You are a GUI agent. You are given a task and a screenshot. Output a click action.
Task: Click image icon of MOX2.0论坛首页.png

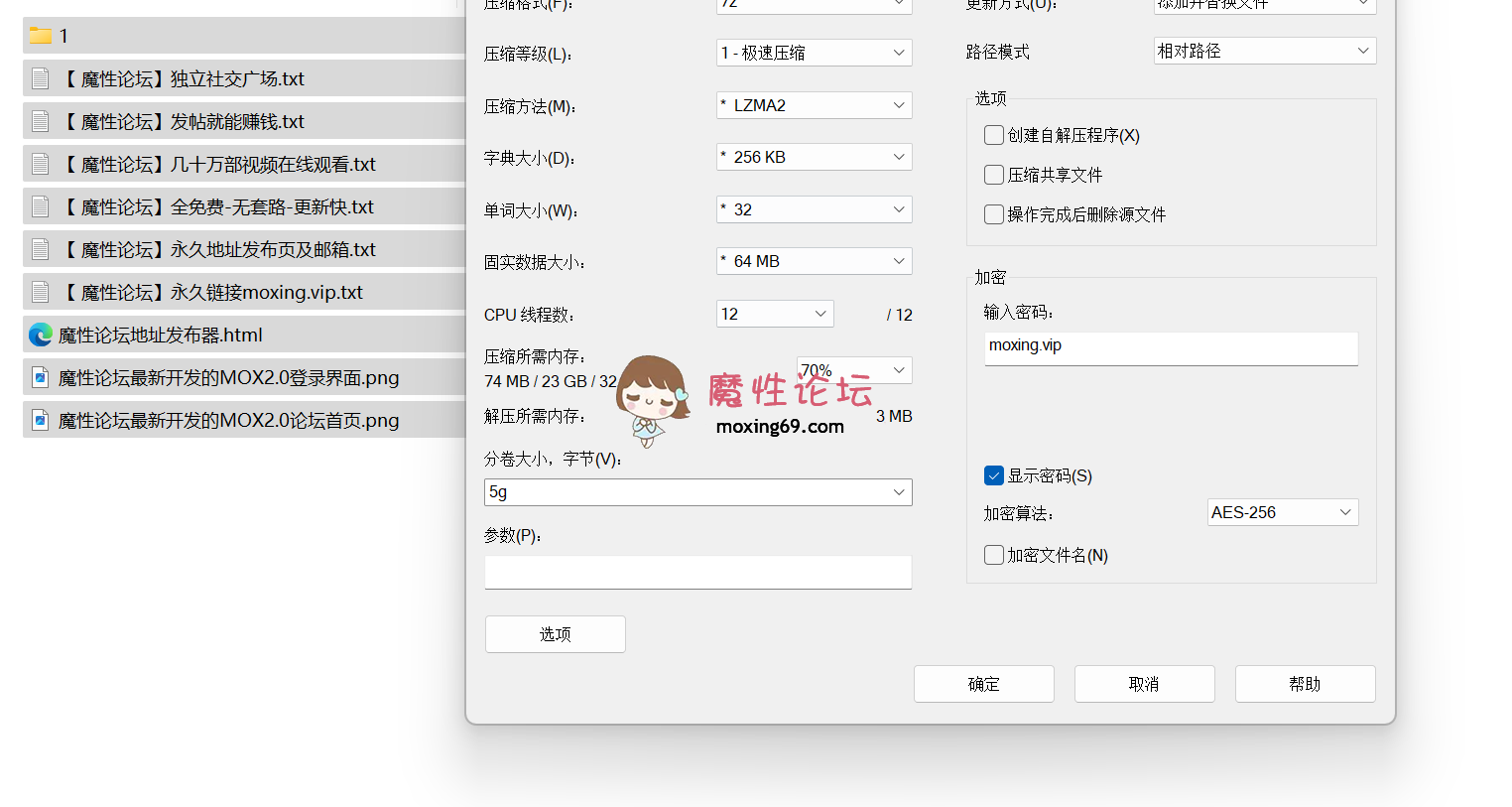[x=41, y=420]
